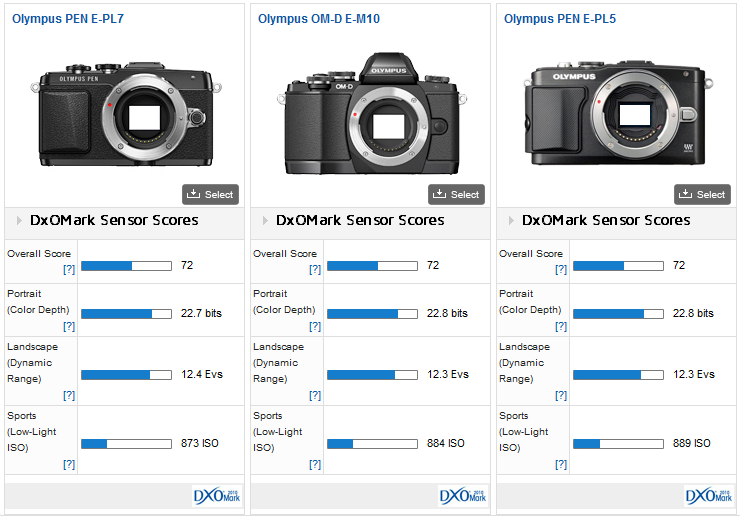The width and height of the screenshot is (740, 519).
Task: Click the E-PL7 Overall Score bar
Action: tap(126, 266)
